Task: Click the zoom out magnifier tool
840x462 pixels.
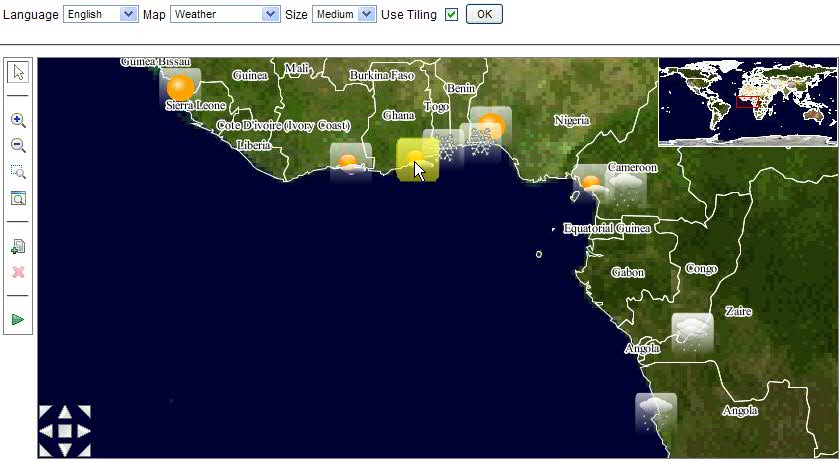Action: pyautogui.click(x=18, y=146)
